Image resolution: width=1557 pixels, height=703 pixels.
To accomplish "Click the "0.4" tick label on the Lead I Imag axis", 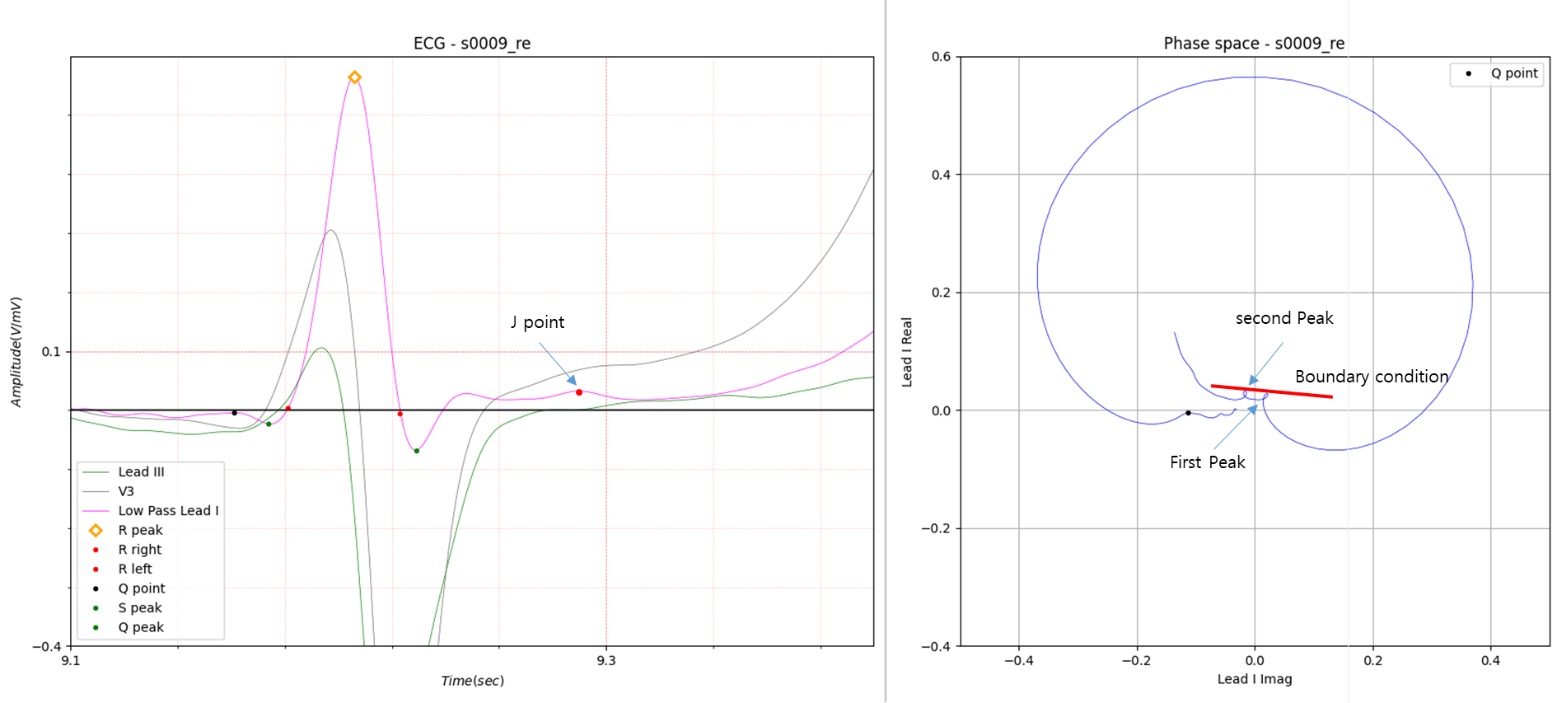I will click(x=1490, y=660).
